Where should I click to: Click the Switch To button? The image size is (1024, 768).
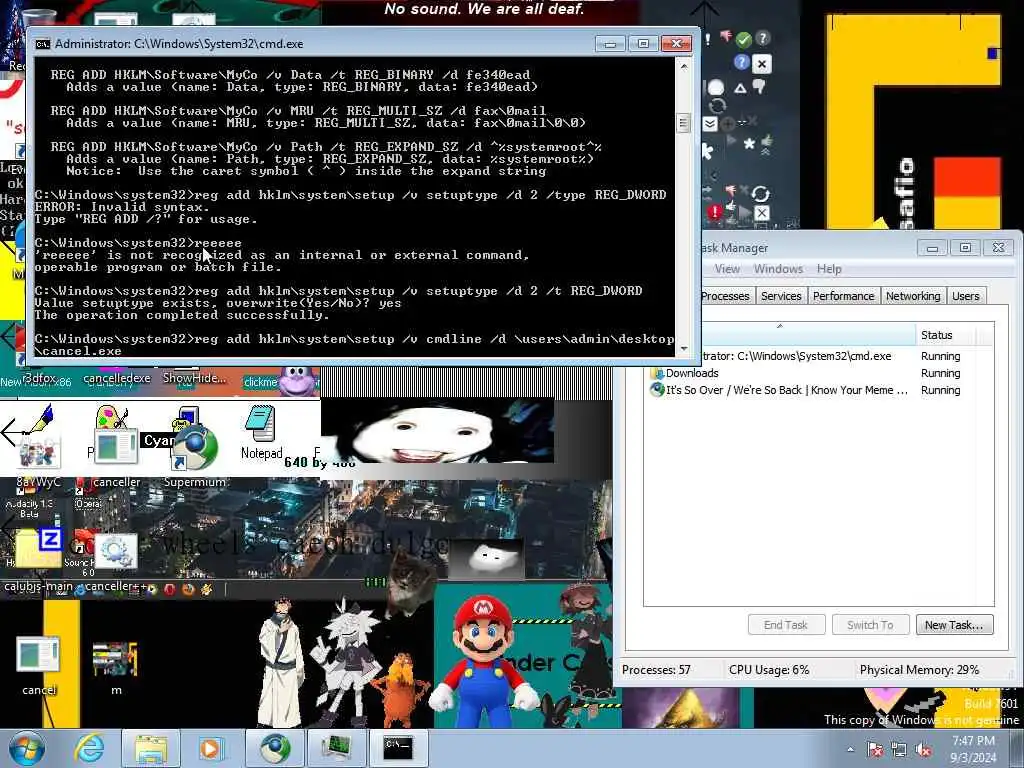tap(871, 625)
